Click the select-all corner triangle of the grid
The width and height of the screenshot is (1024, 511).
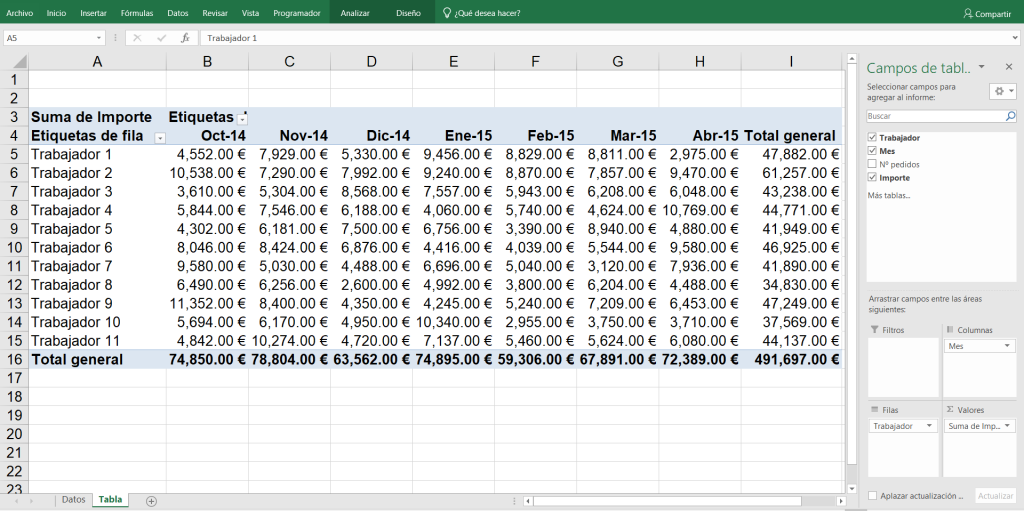pyautogui.click(x=14, y=61)
